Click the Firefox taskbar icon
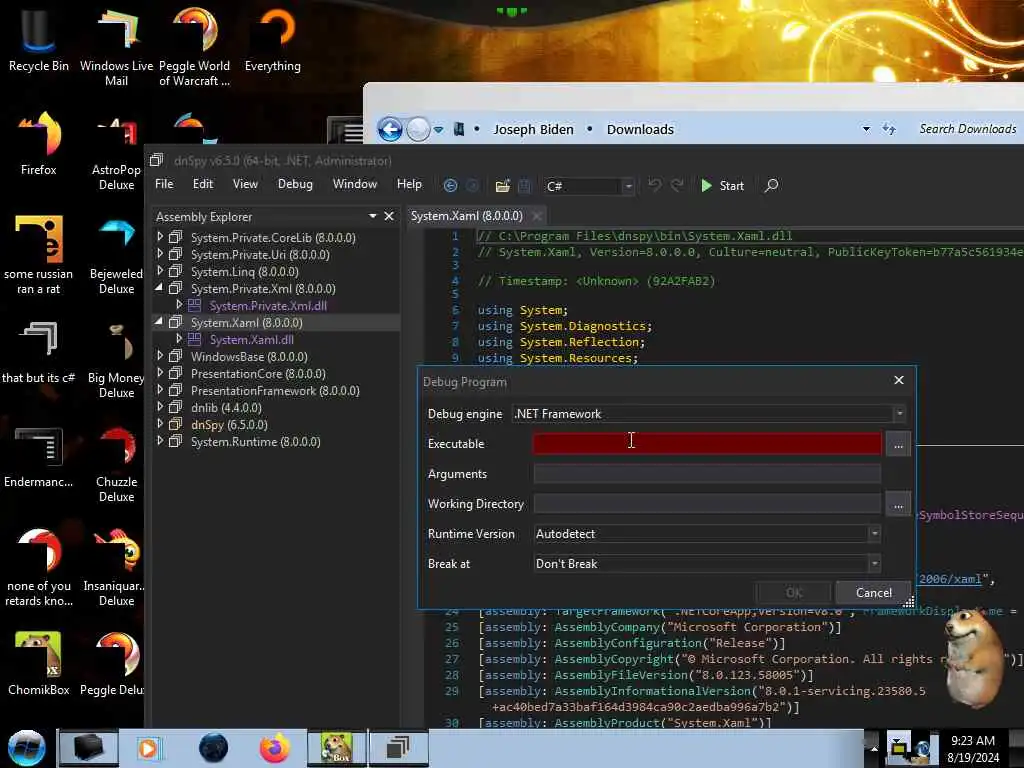Screen dimensions: 1024x768 [275, 748]
